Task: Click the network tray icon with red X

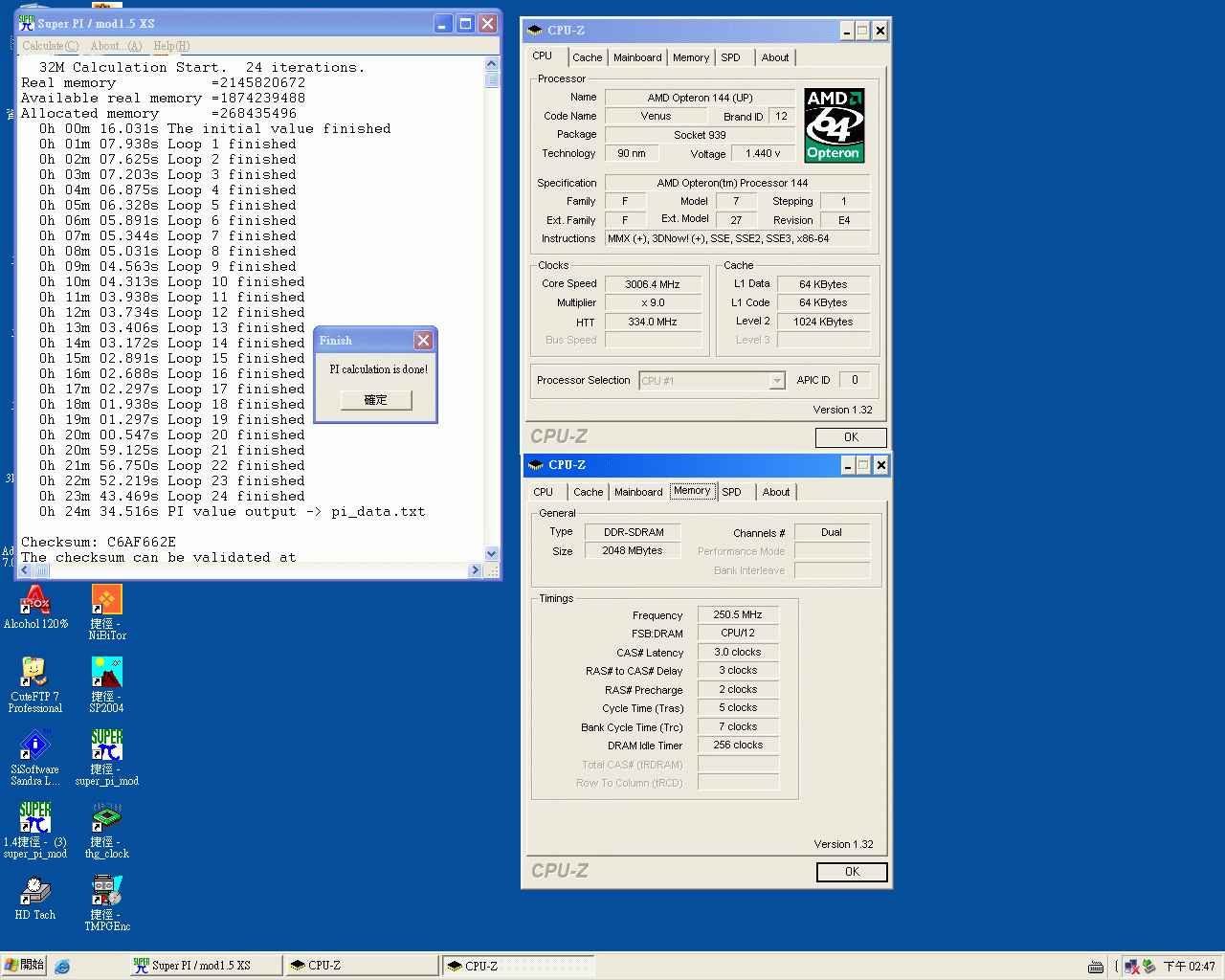Action: click(1132, 967)
